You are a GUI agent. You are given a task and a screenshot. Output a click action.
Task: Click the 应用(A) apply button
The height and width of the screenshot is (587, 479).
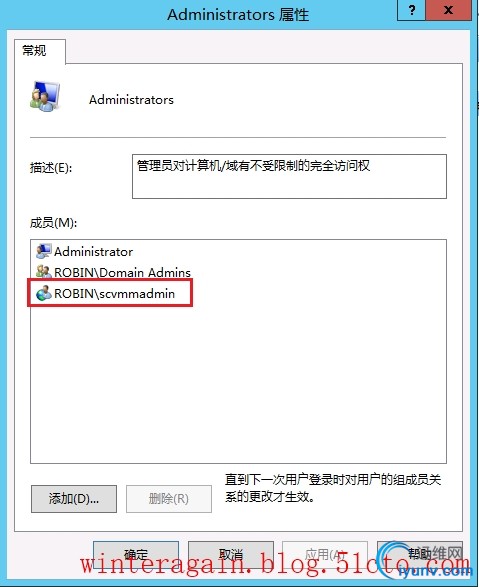click(x=325, y=554)
